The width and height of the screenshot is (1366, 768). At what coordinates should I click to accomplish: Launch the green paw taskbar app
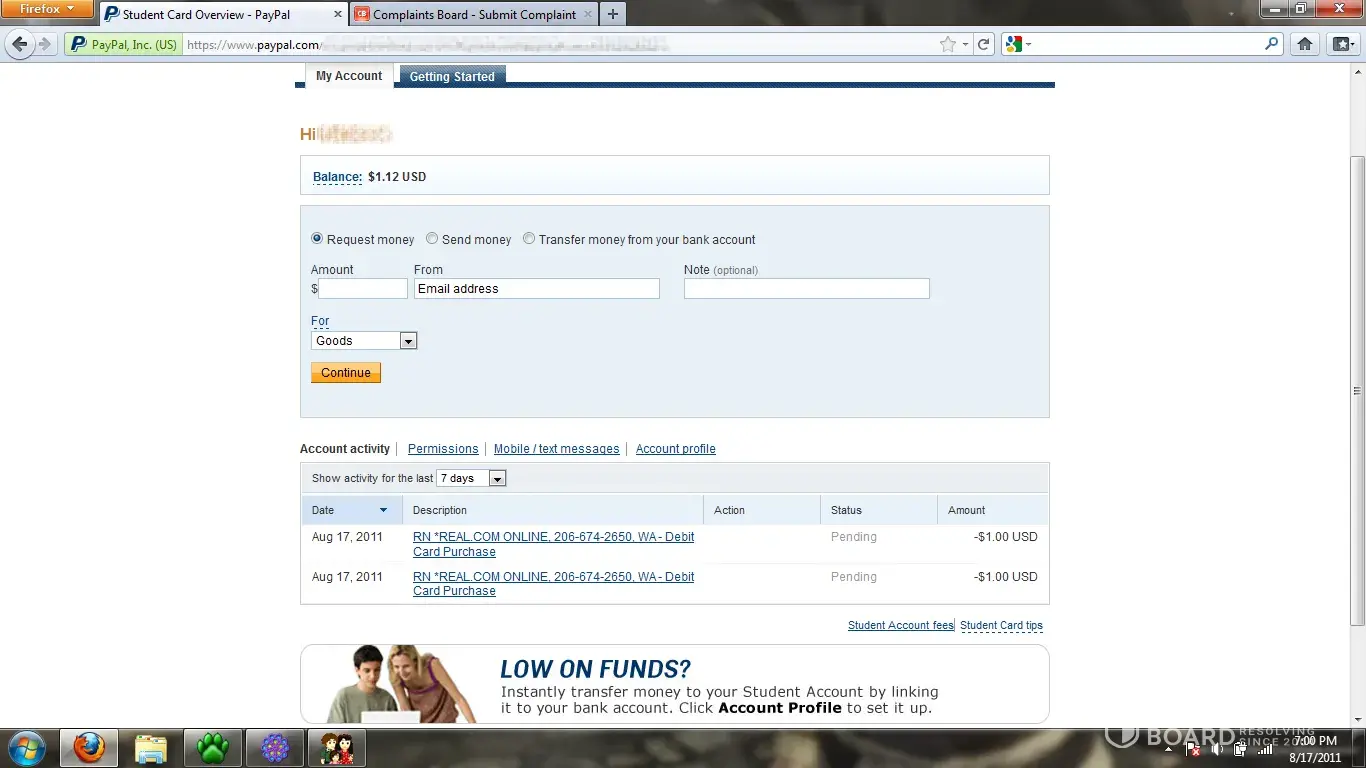212,748
